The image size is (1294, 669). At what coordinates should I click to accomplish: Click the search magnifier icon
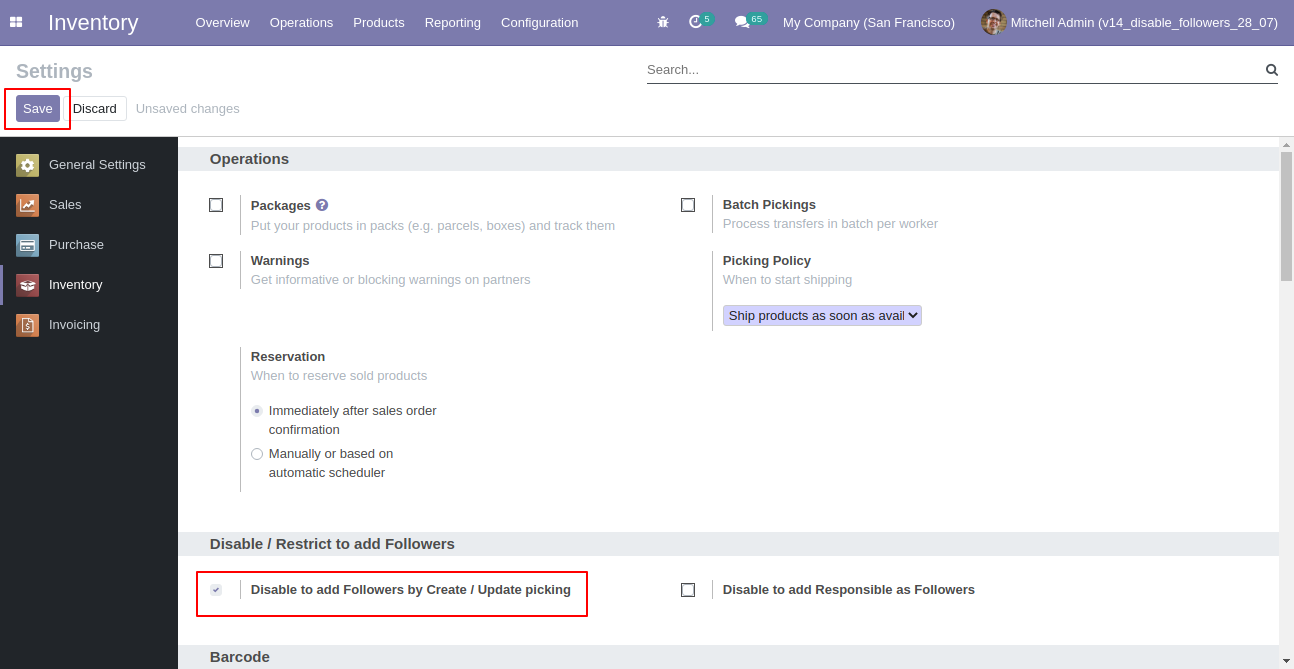[1272, 70]
